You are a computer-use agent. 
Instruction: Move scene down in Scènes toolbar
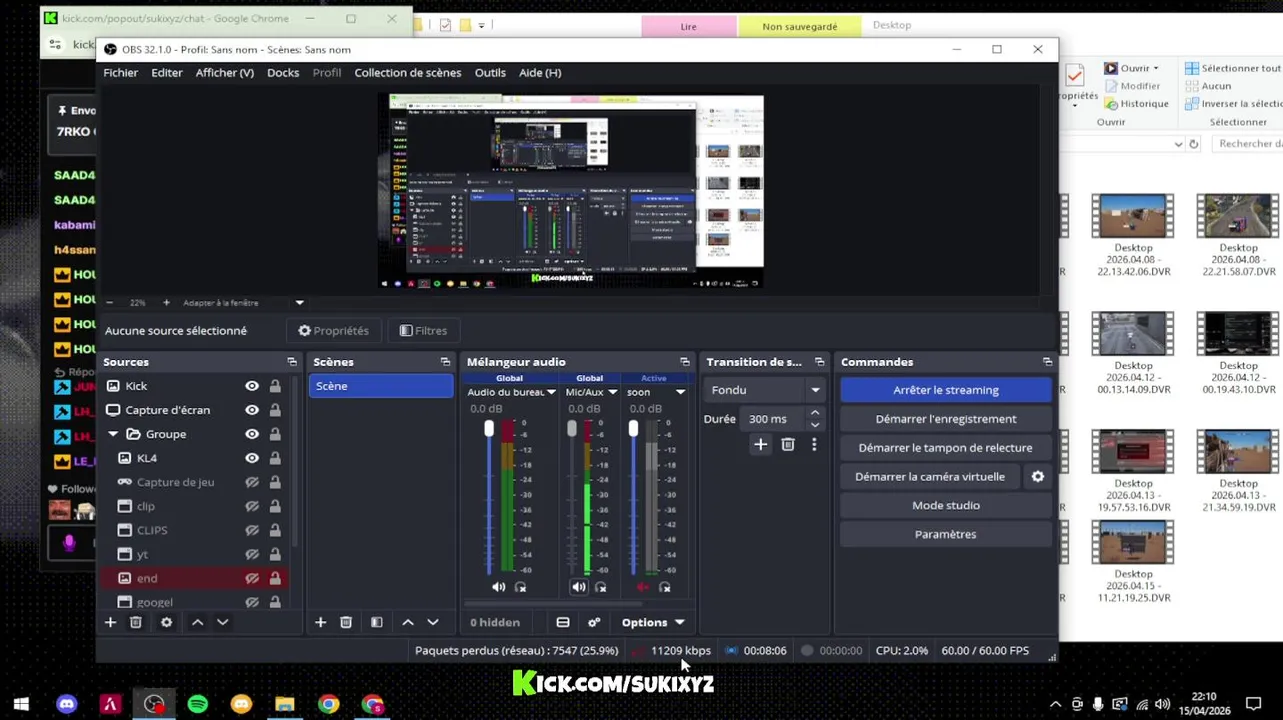click(x=433, y=622)
